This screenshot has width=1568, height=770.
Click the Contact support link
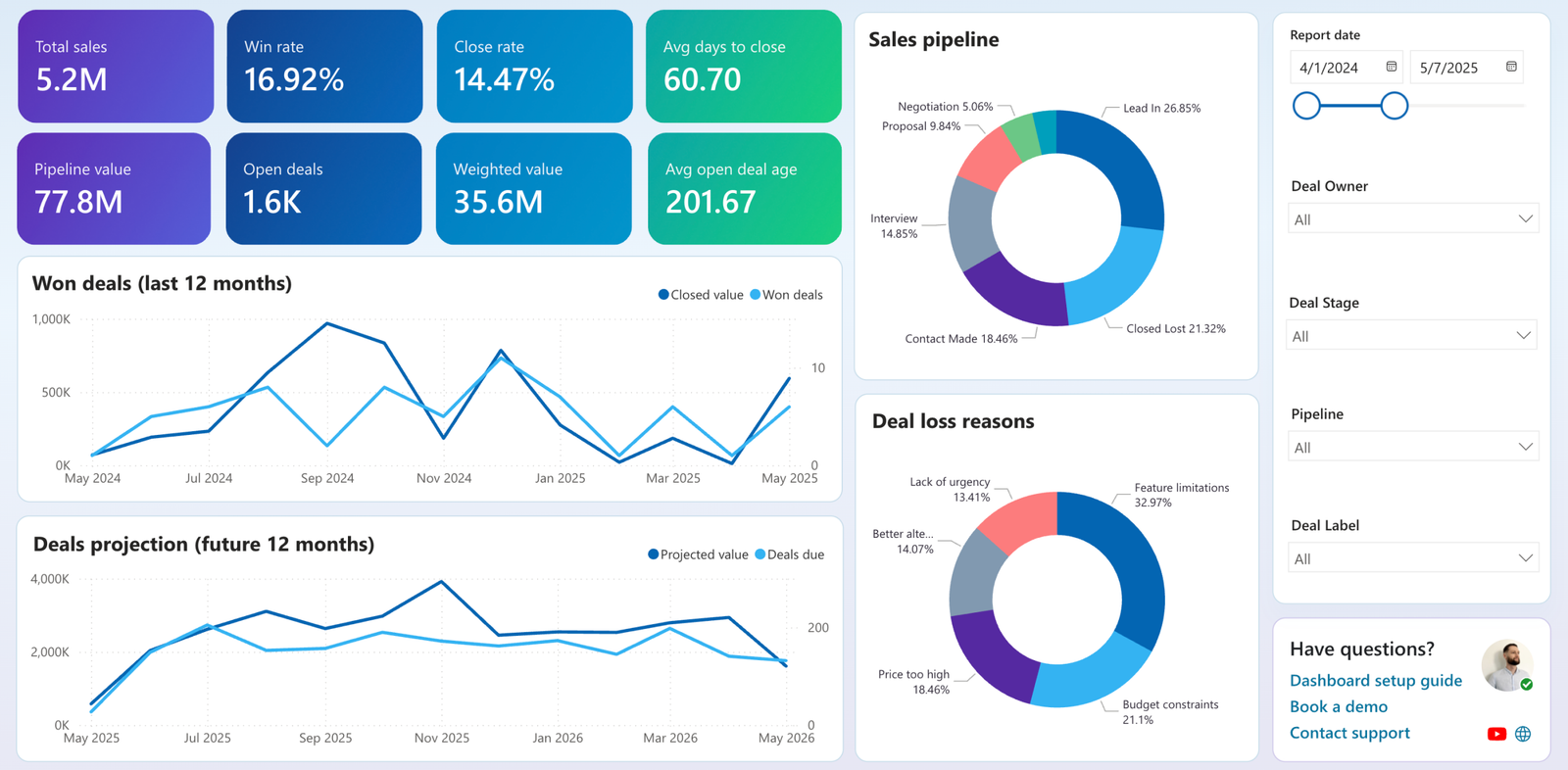pos(1349,733)
